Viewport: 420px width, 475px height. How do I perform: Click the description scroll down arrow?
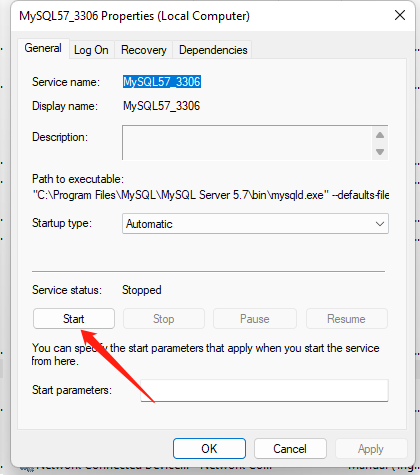pos(380,152)
